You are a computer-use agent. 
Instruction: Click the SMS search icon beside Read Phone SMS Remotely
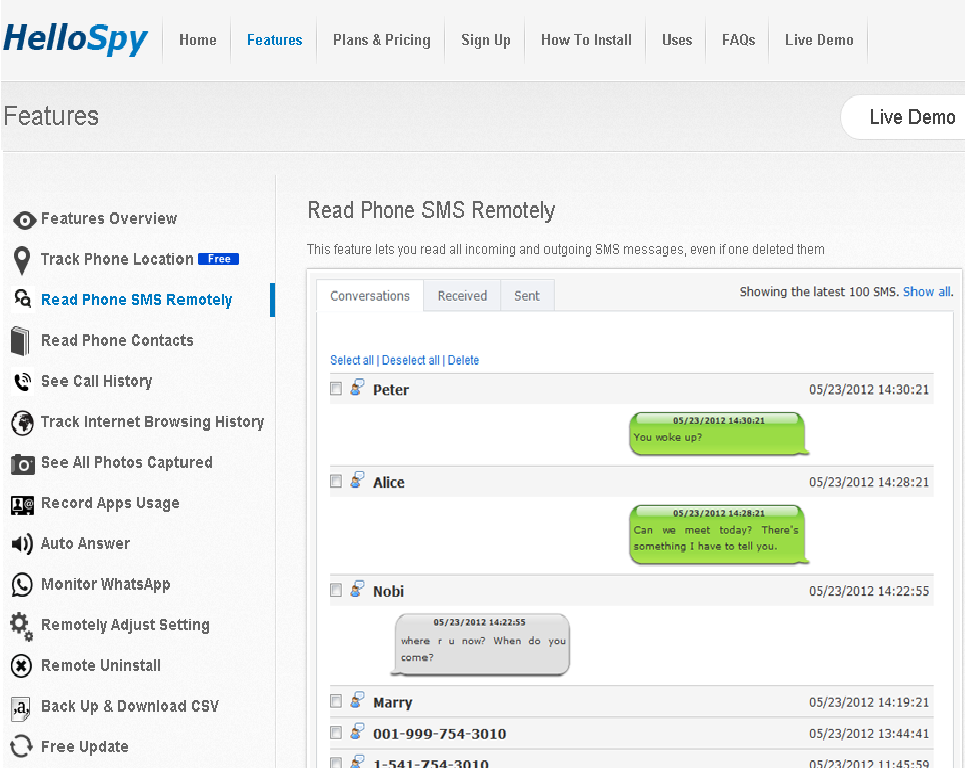point(23,299)
